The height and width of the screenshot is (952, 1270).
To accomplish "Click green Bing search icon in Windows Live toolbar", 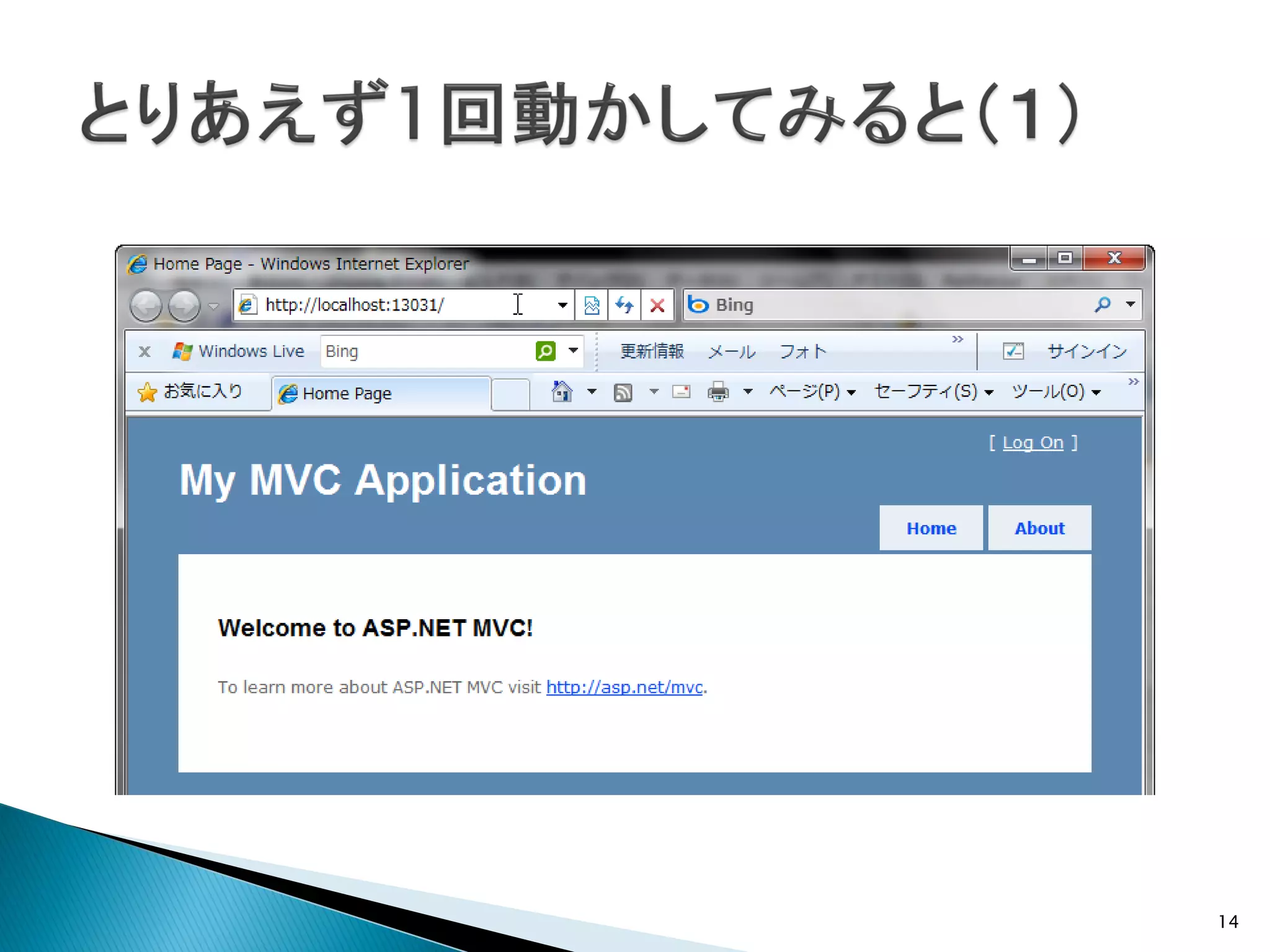I will tap(545, 351).
